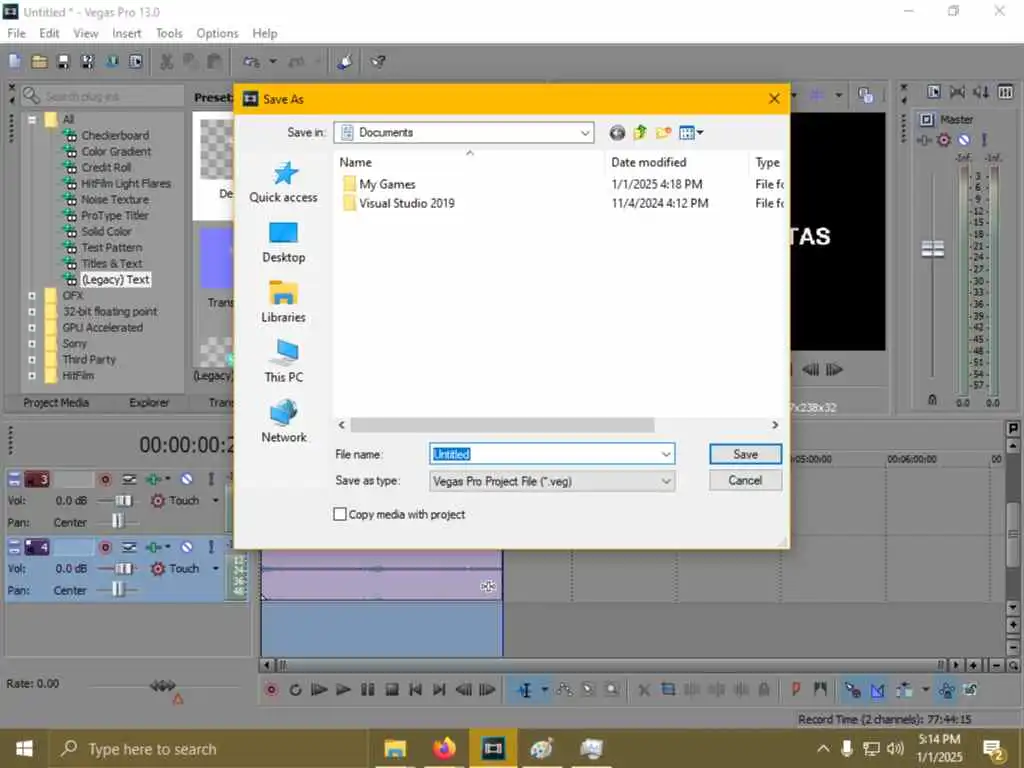The height and width of the screenshot is (768, 1024).
Task: Open the My Games folder
Action: coord(387,184)
